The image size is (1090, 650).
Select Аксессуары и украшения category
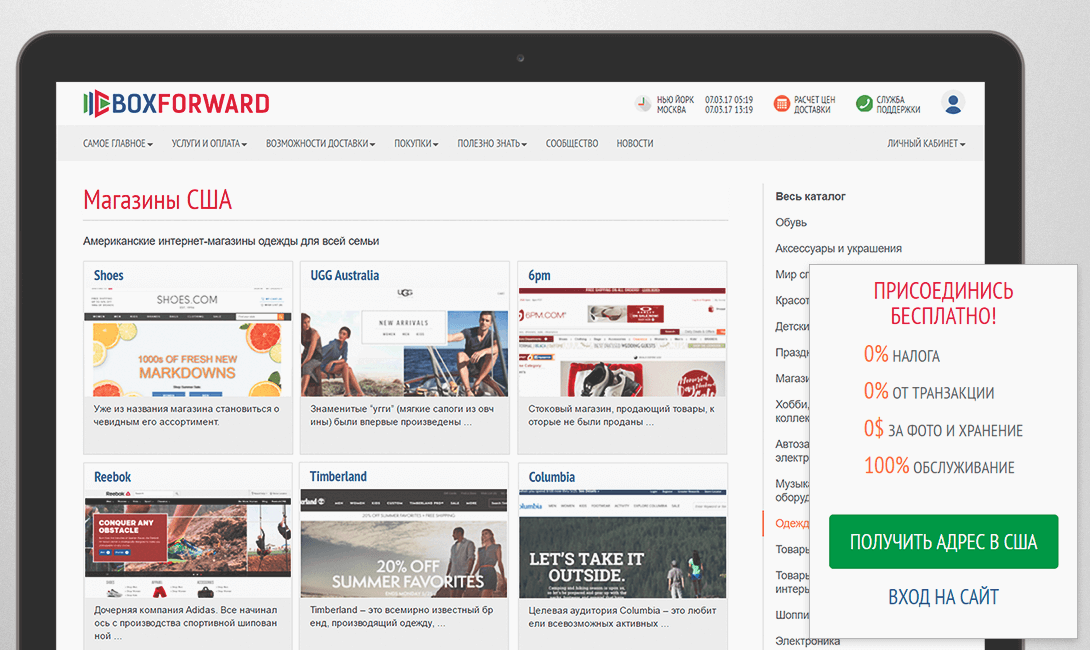[838, 248]
